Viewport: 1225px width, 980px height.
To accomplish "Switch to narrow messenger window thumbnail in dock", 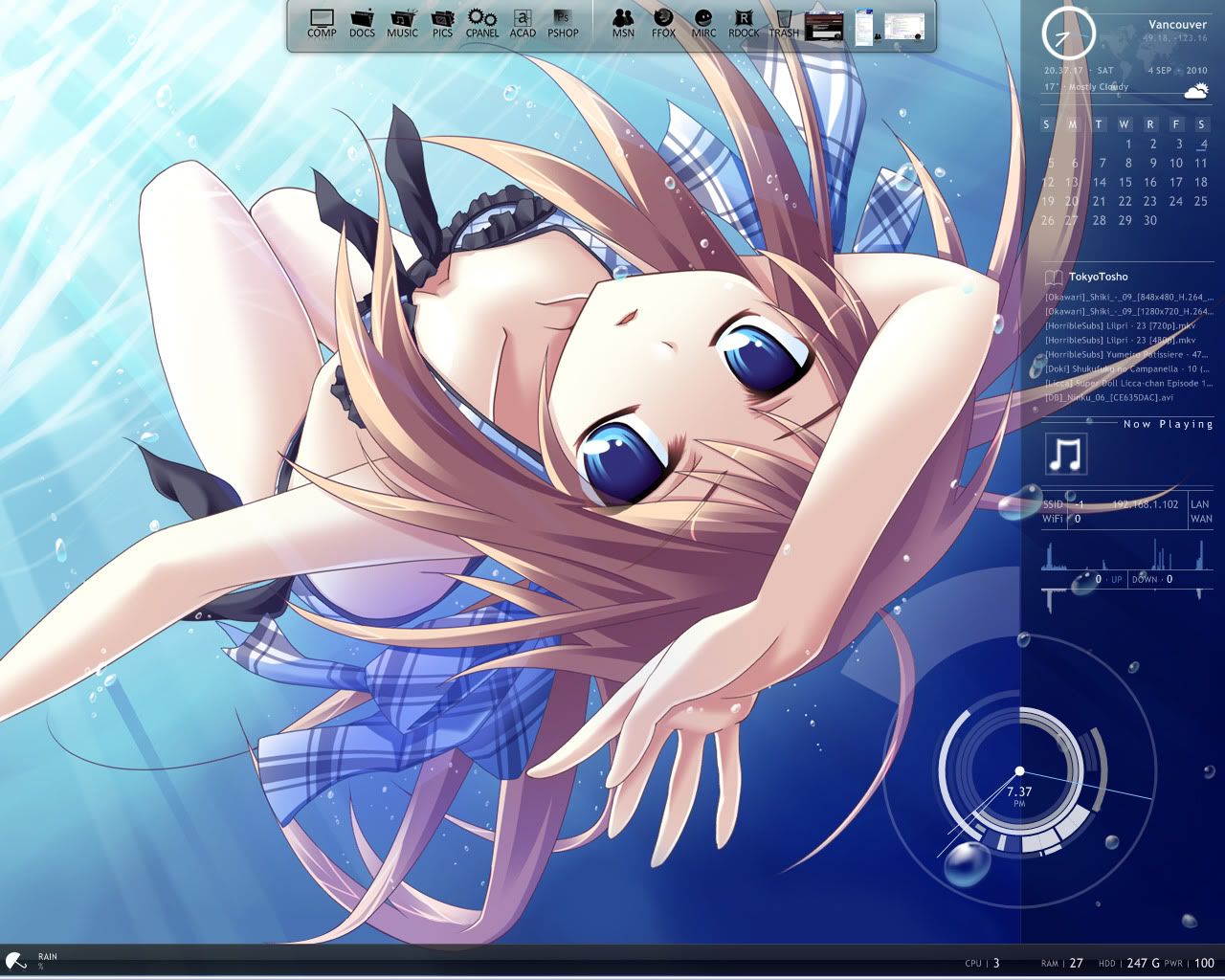I will [864, 26].
